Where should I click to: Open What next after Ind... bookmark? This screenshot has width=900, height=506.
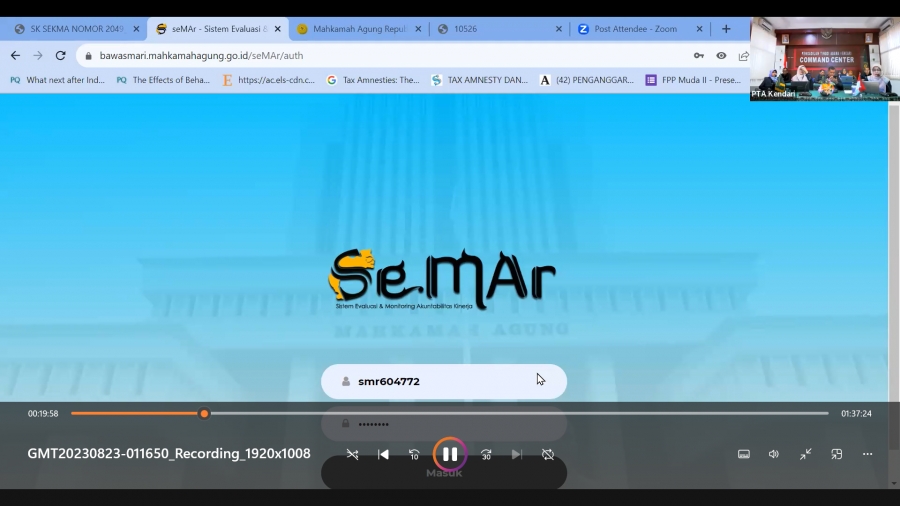pos(57,80)
